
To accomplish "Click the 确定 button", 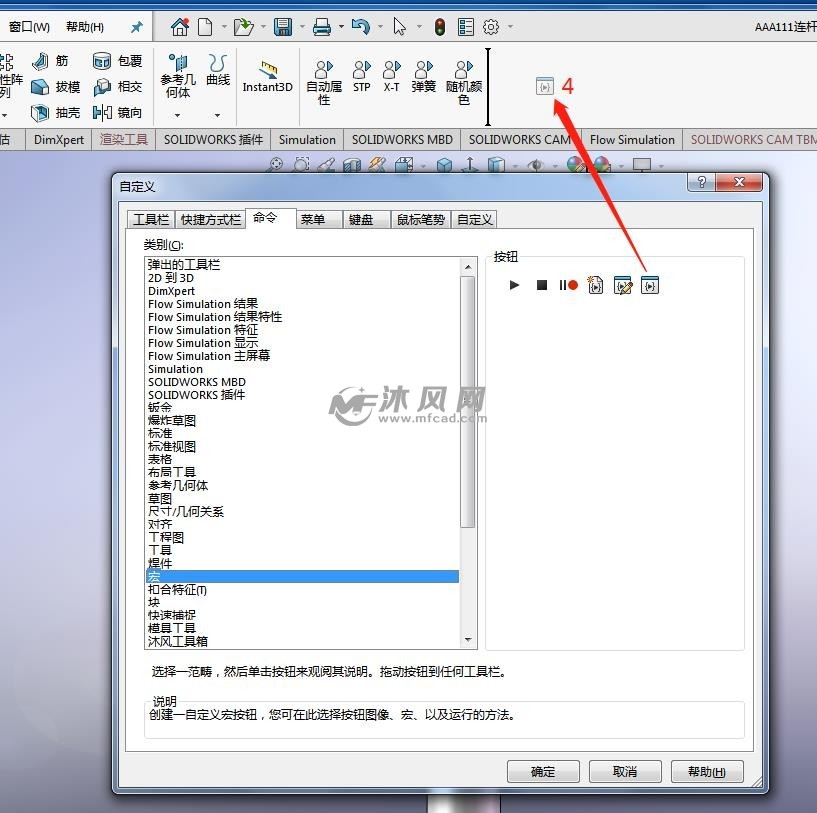I will (542, 771).
